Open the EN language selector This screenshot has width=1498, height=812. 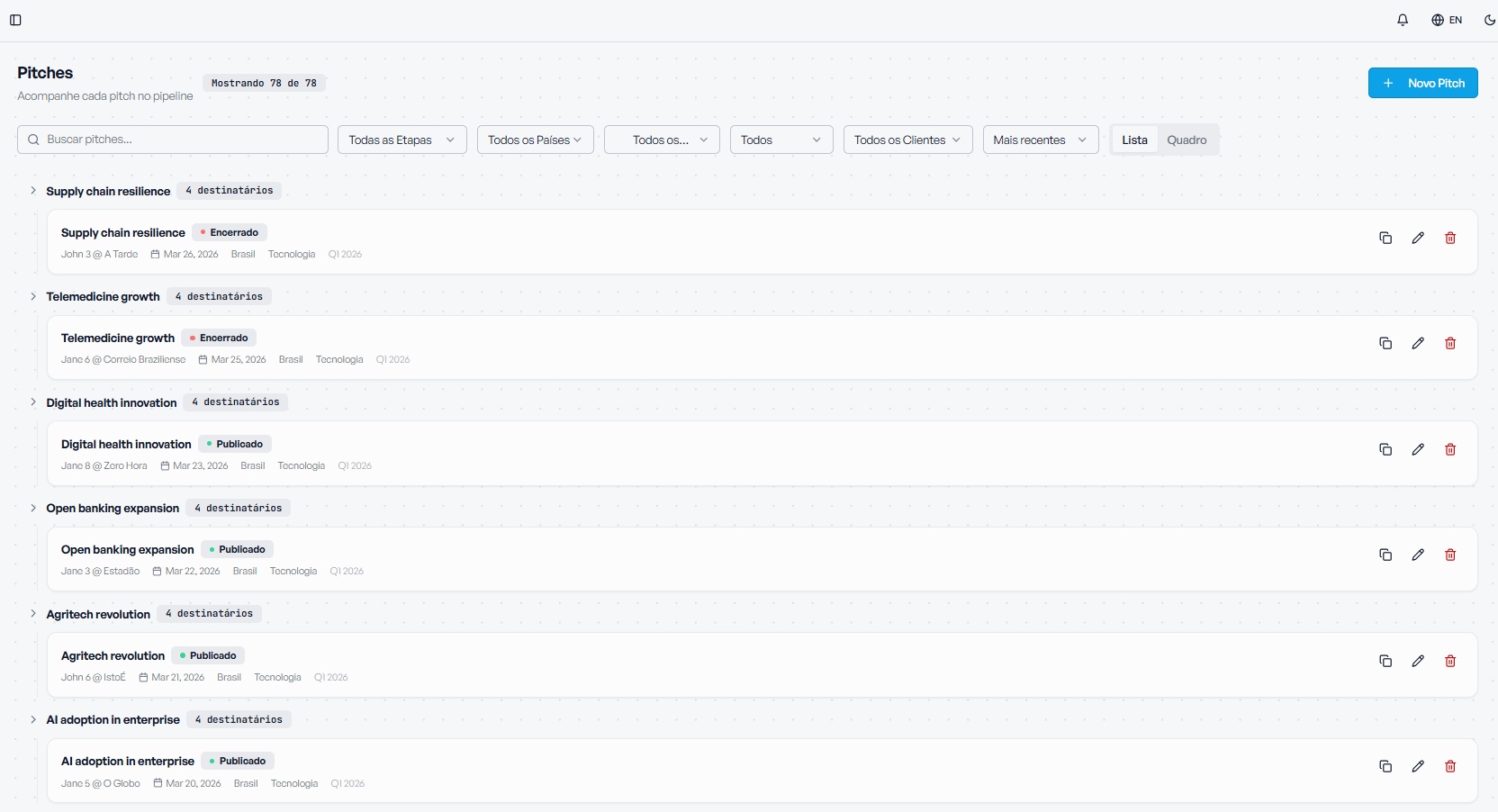[x=1447, y=20]
